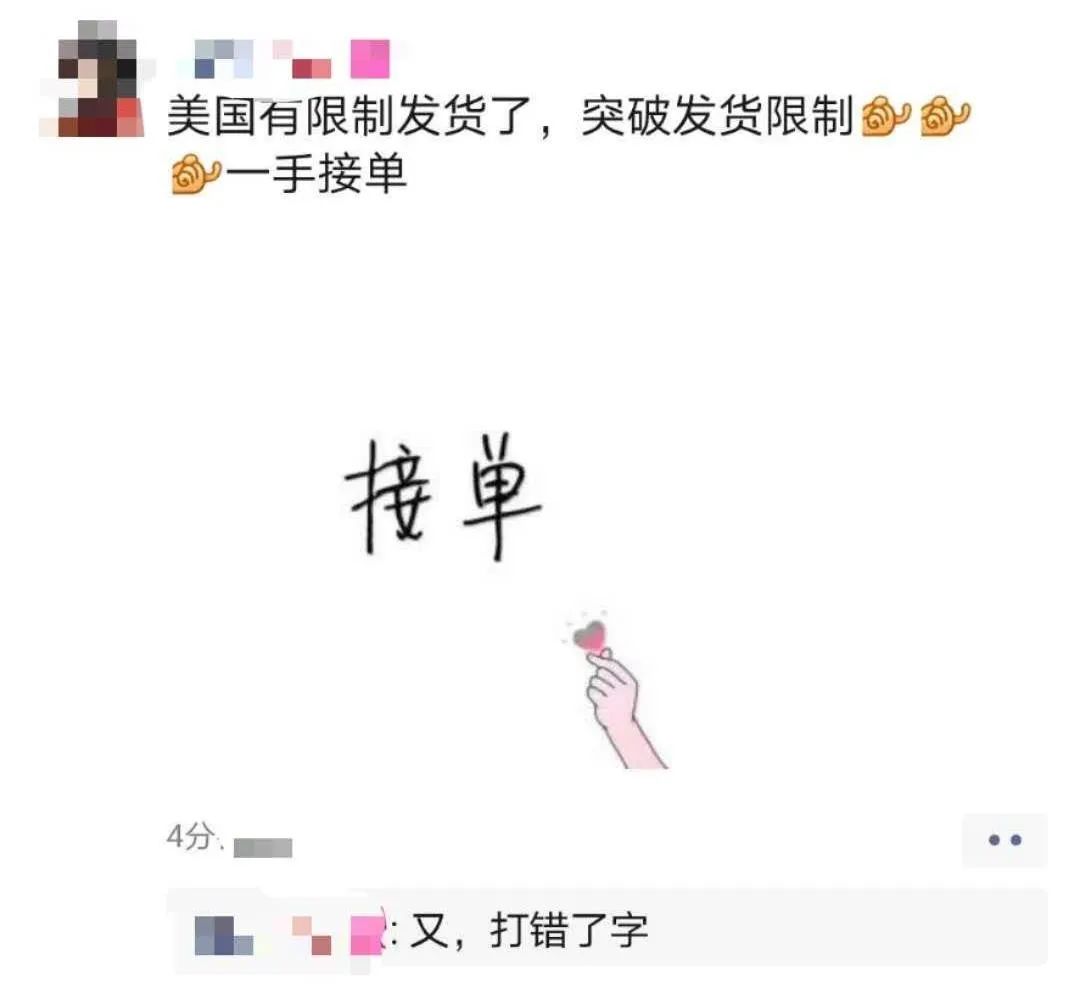This screenshot has width=1076, height=997.
Task: Open the poster's pixelated profile avatar
Action: click(x=91, y=78)
